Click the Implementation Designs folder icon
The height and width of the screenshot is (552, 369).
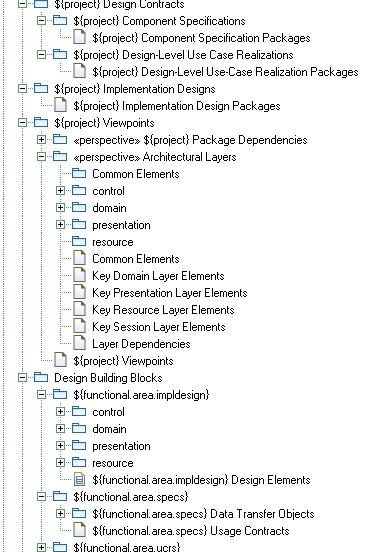(41, 88)
